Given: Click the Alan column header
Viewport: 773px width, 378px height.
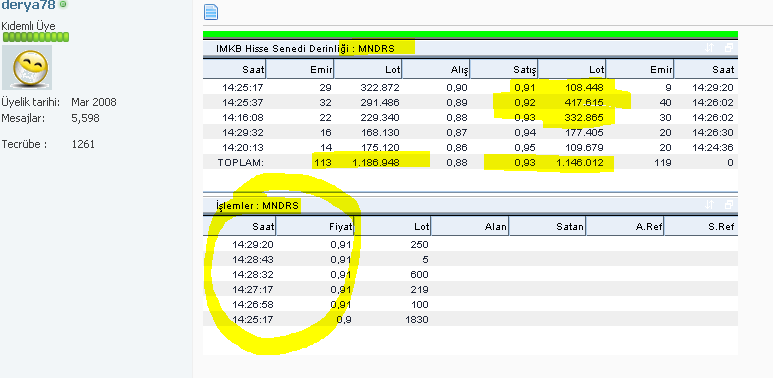Looking at the screenshot, I should coord(470,227).
